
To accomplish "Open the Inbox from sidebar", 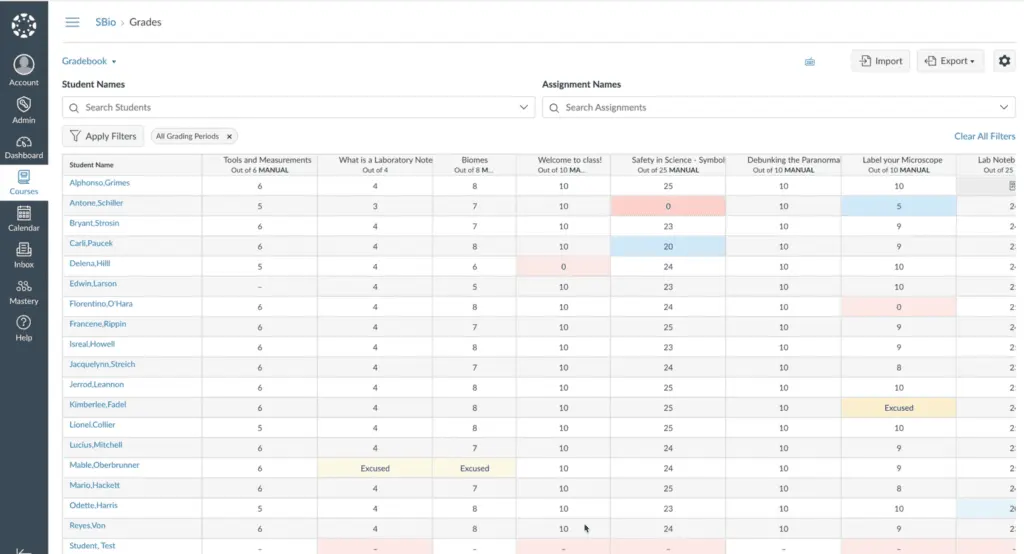I will [x=24, y=255].
